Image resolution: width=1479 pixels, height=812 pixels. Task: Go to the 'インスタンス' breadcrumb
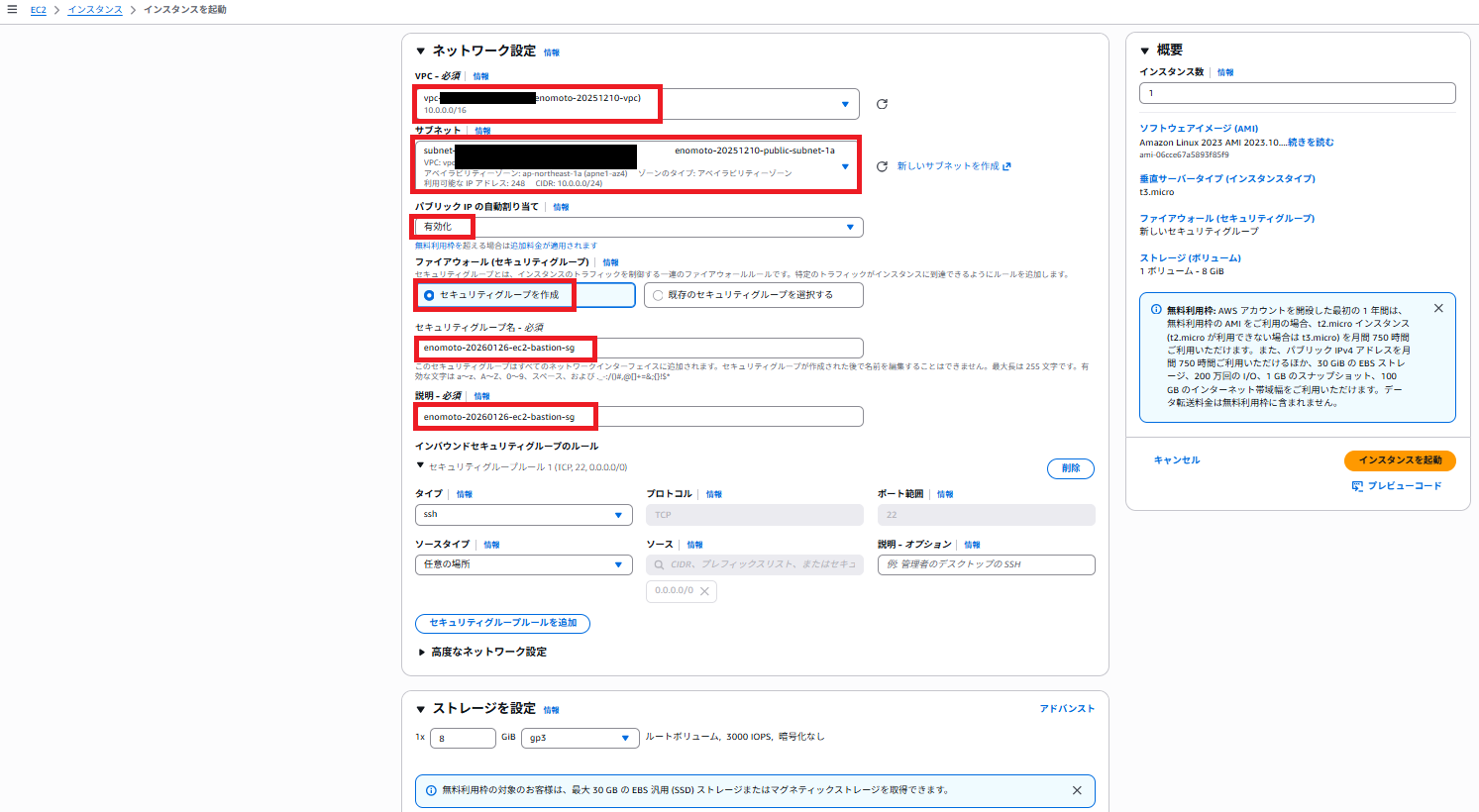(95, 10)
